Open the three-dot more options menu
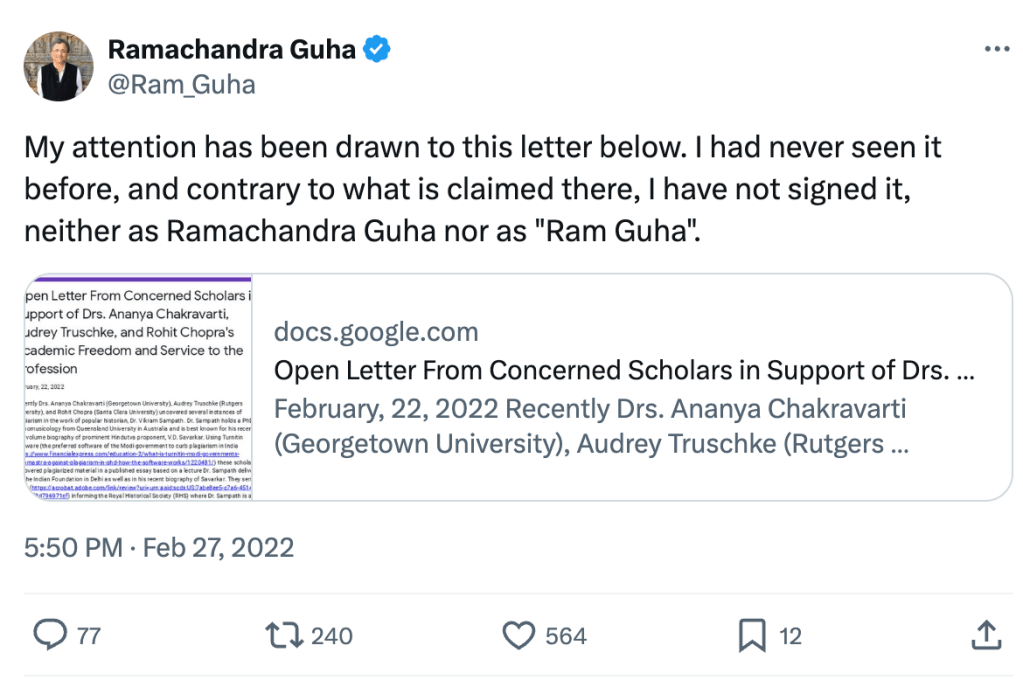Image resolution: width=1023 pixels, height=680 pixels. [x=996, y=48]
